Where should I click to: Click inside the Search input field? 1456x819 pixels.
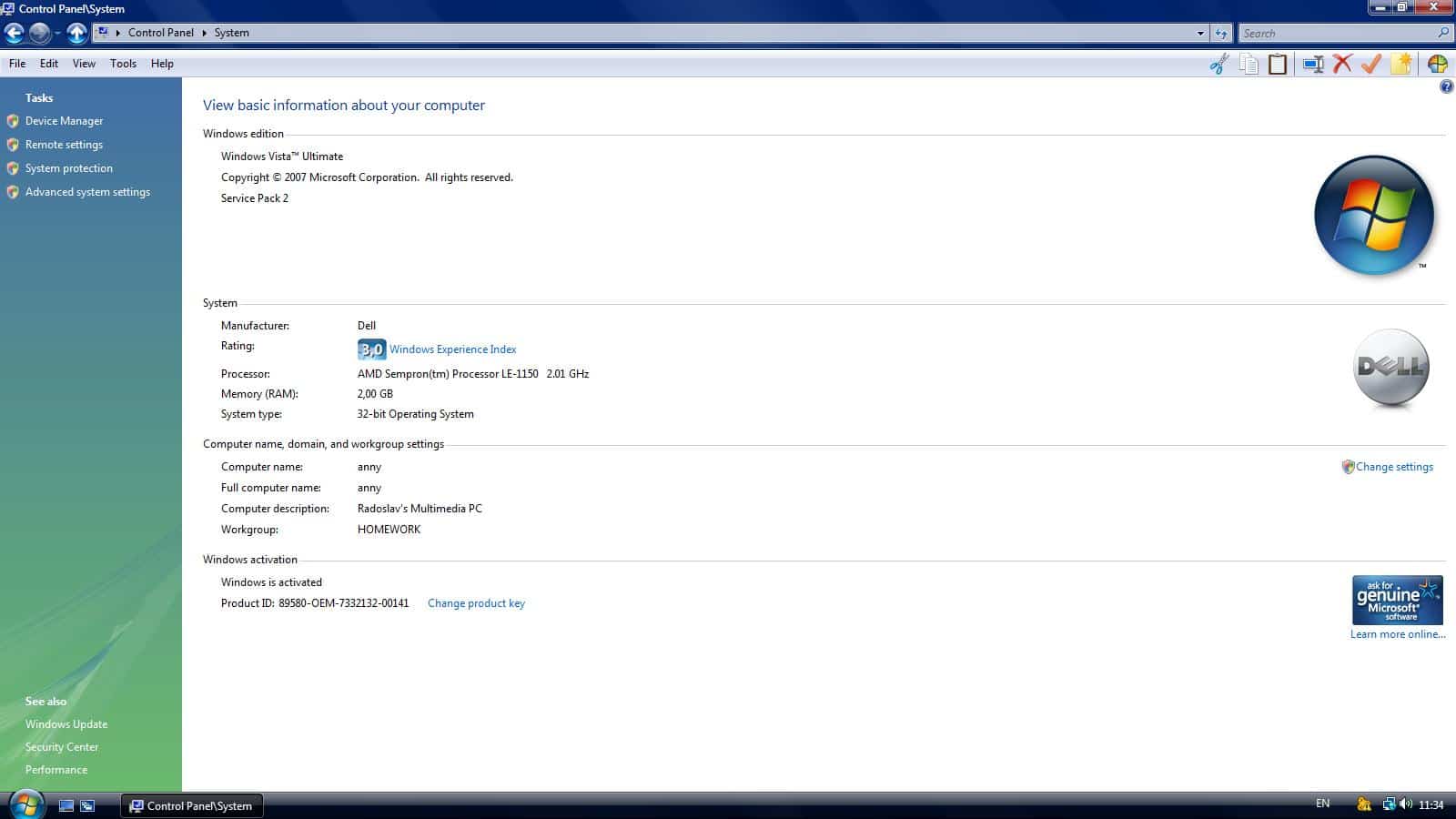[1336, 33]
